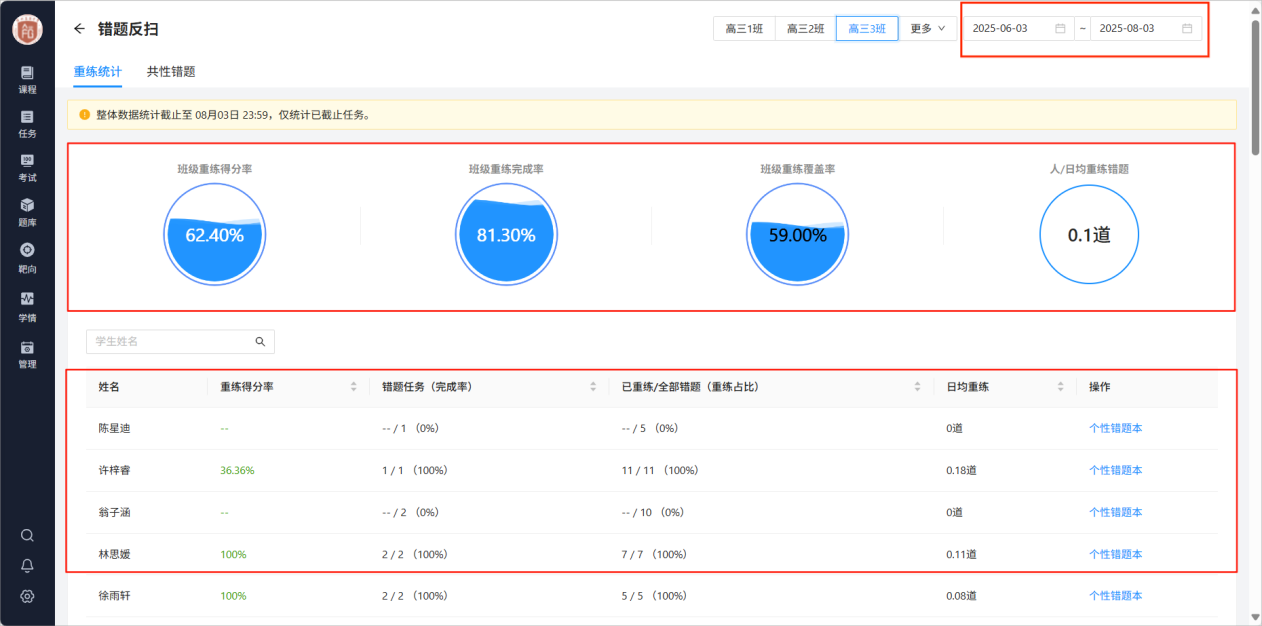Click -- / 10 （0%） cell
The width and height of the screenshot is (1262, 626).
[652, 512]
